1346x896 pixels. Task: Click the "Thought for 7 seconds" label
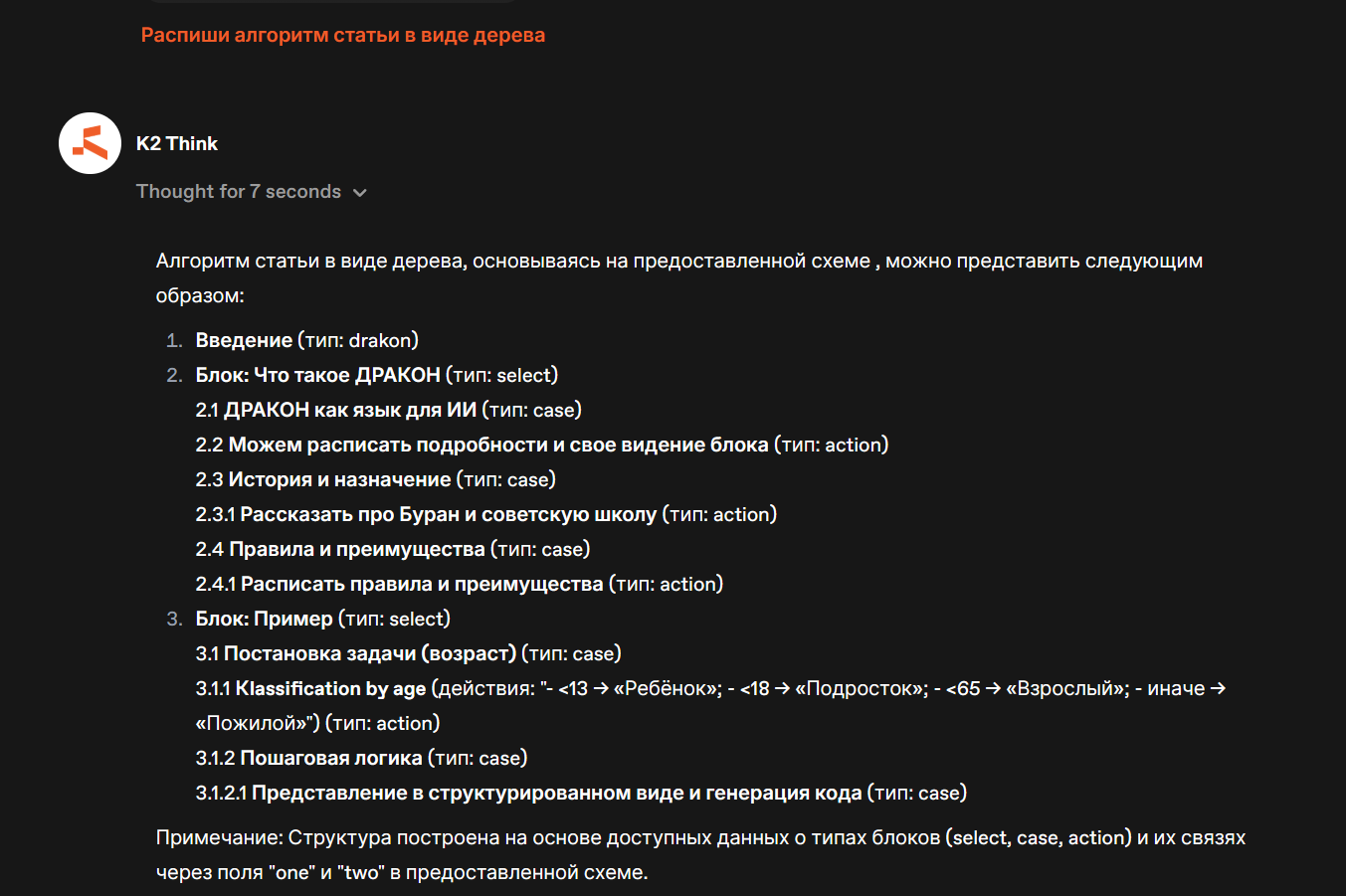coord(238,192)
